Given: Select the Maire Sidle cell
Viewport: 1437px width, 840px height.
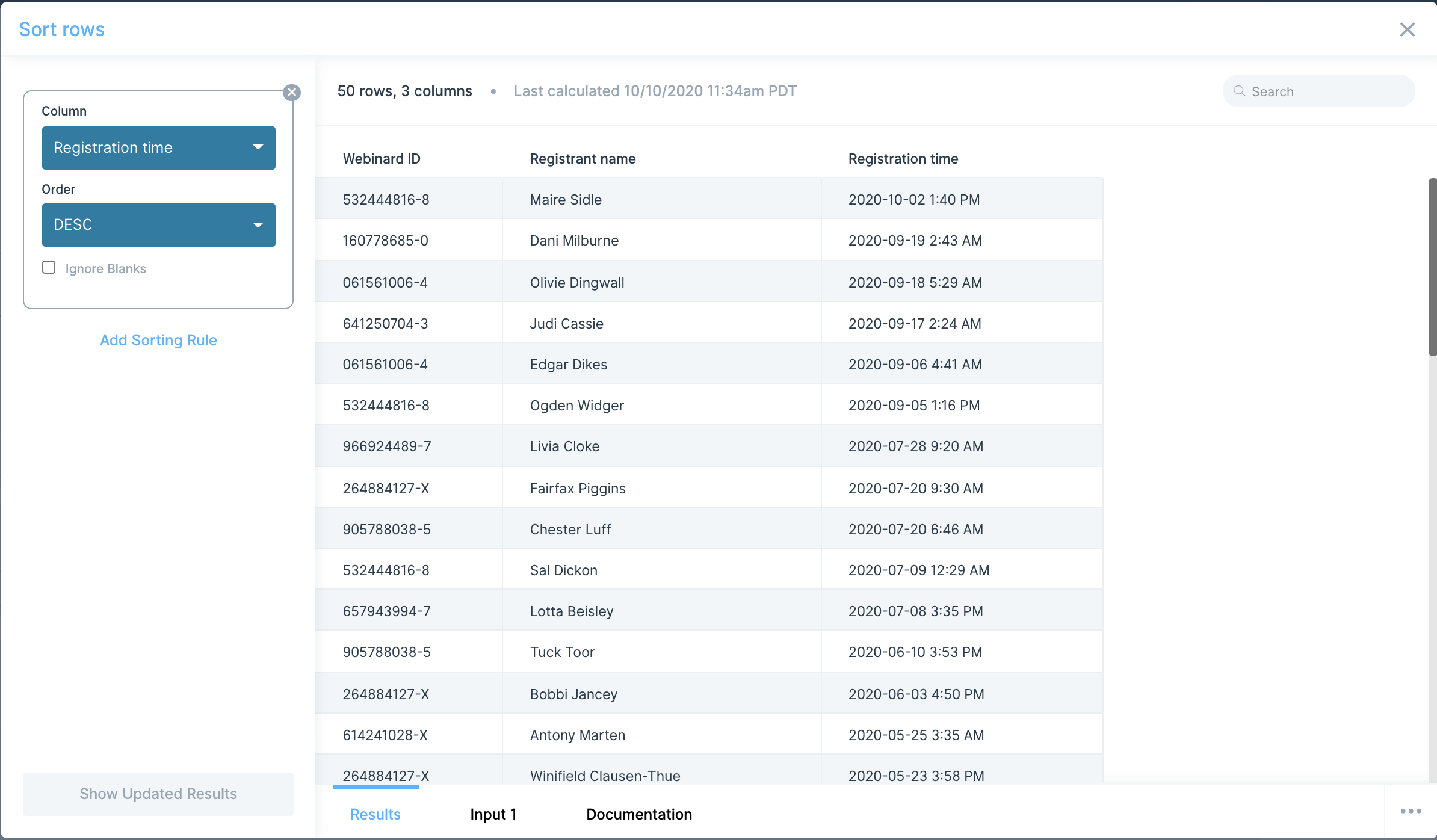Looking at the screenshot, I should pos(662,199).
